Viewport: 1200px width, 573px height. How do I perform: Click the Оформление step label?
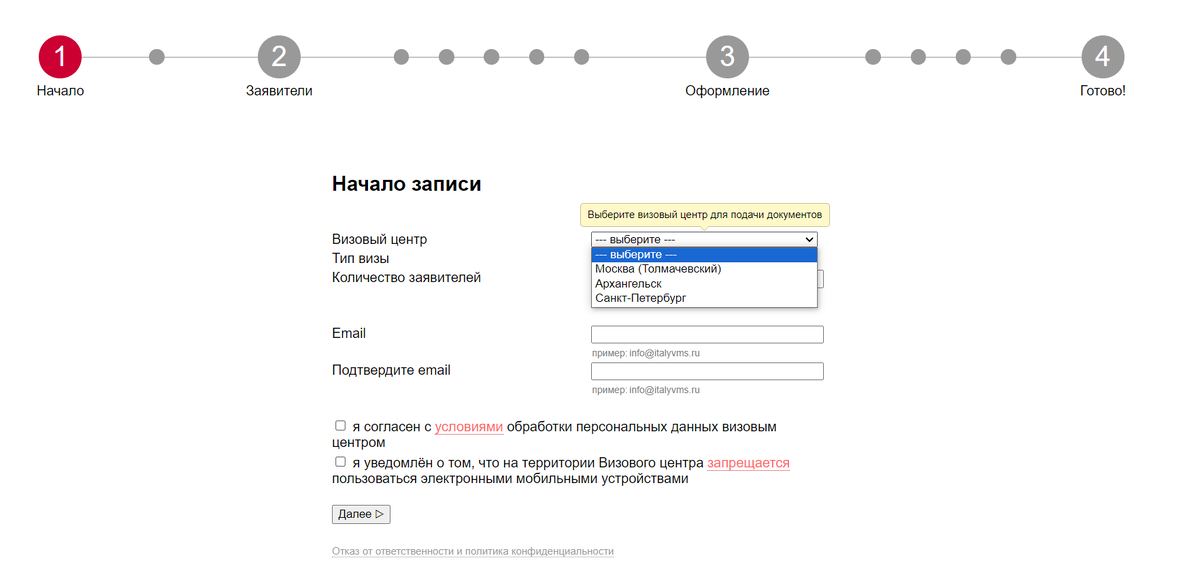pos(727,91)
